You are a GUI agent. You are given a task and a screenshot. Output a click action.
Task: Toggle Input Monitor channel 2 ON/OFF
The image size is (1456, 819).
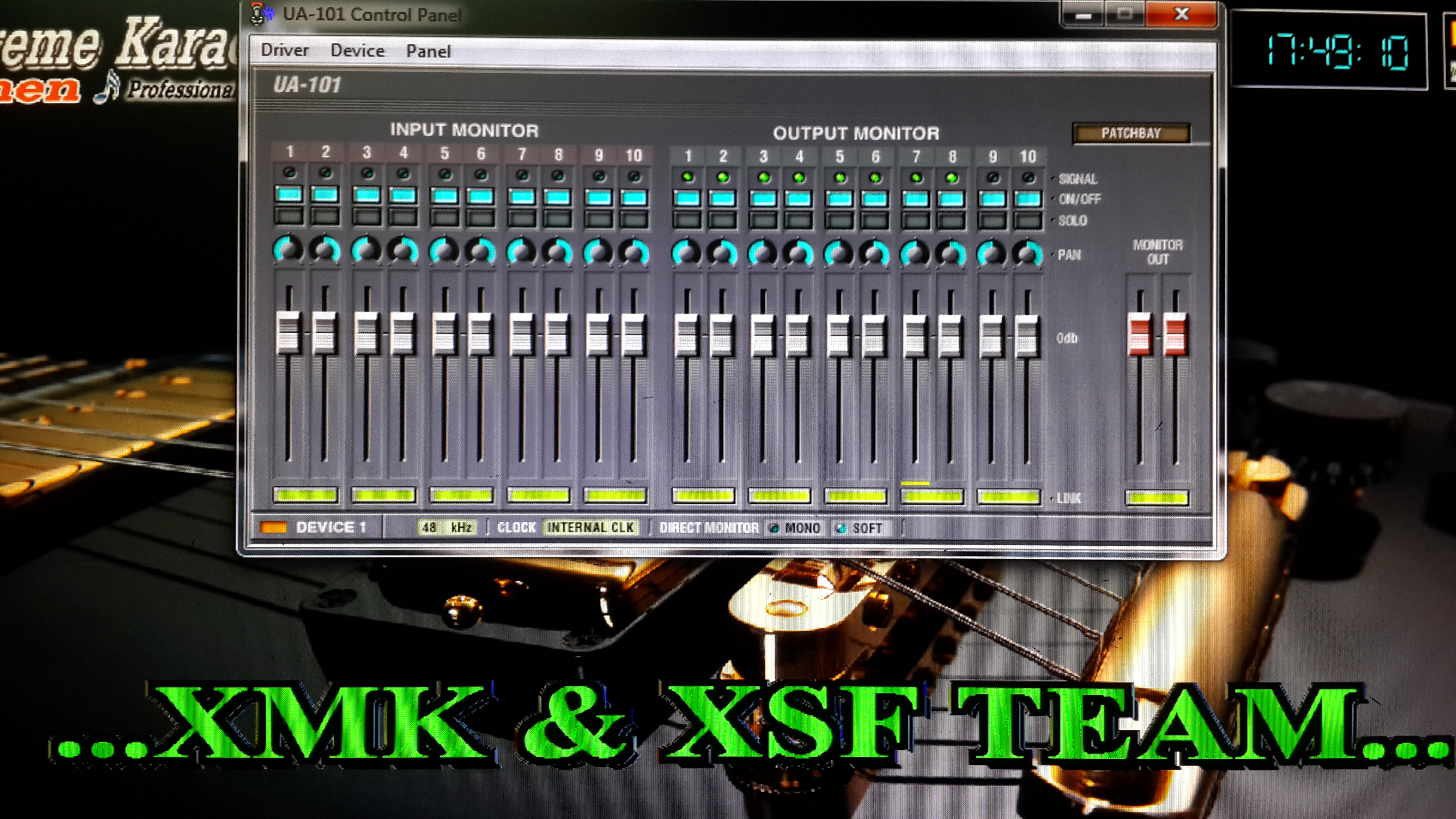[x=325, y=195]
